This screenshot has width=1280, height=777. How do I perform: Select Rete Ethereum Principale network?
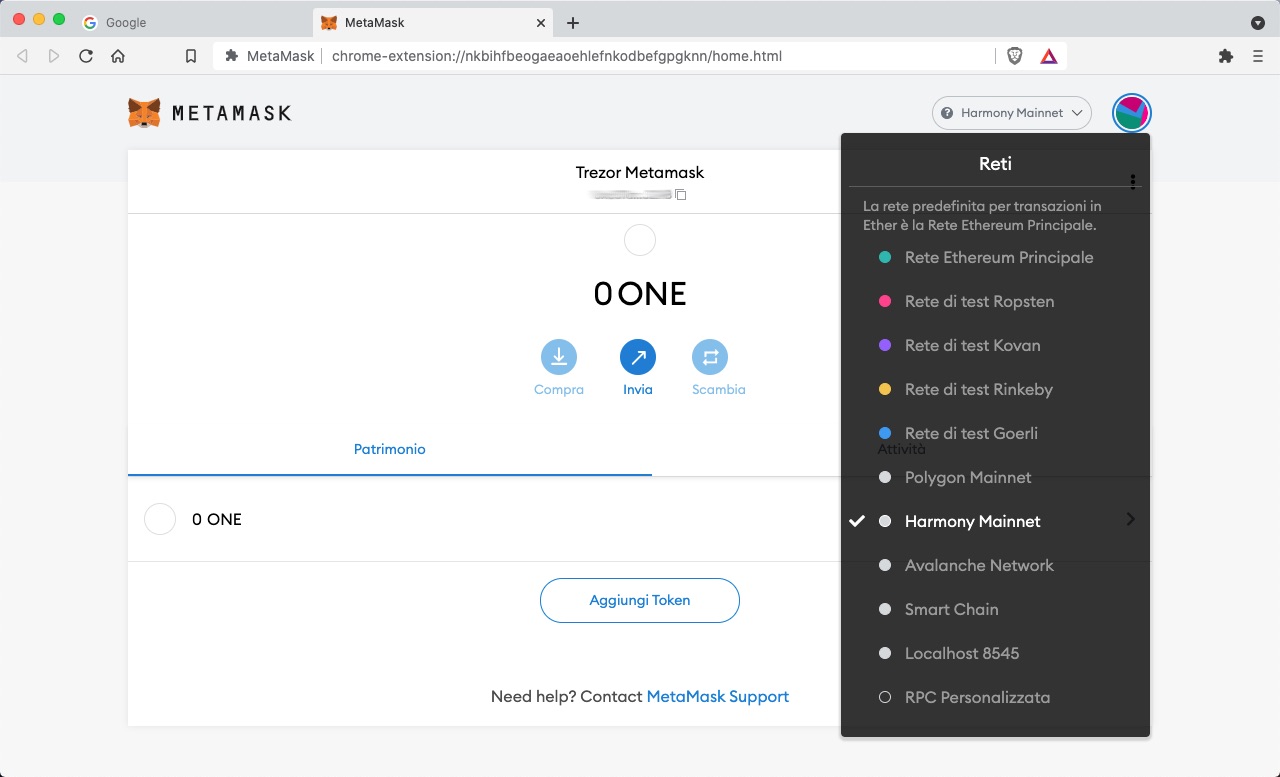tap(995, 257)
